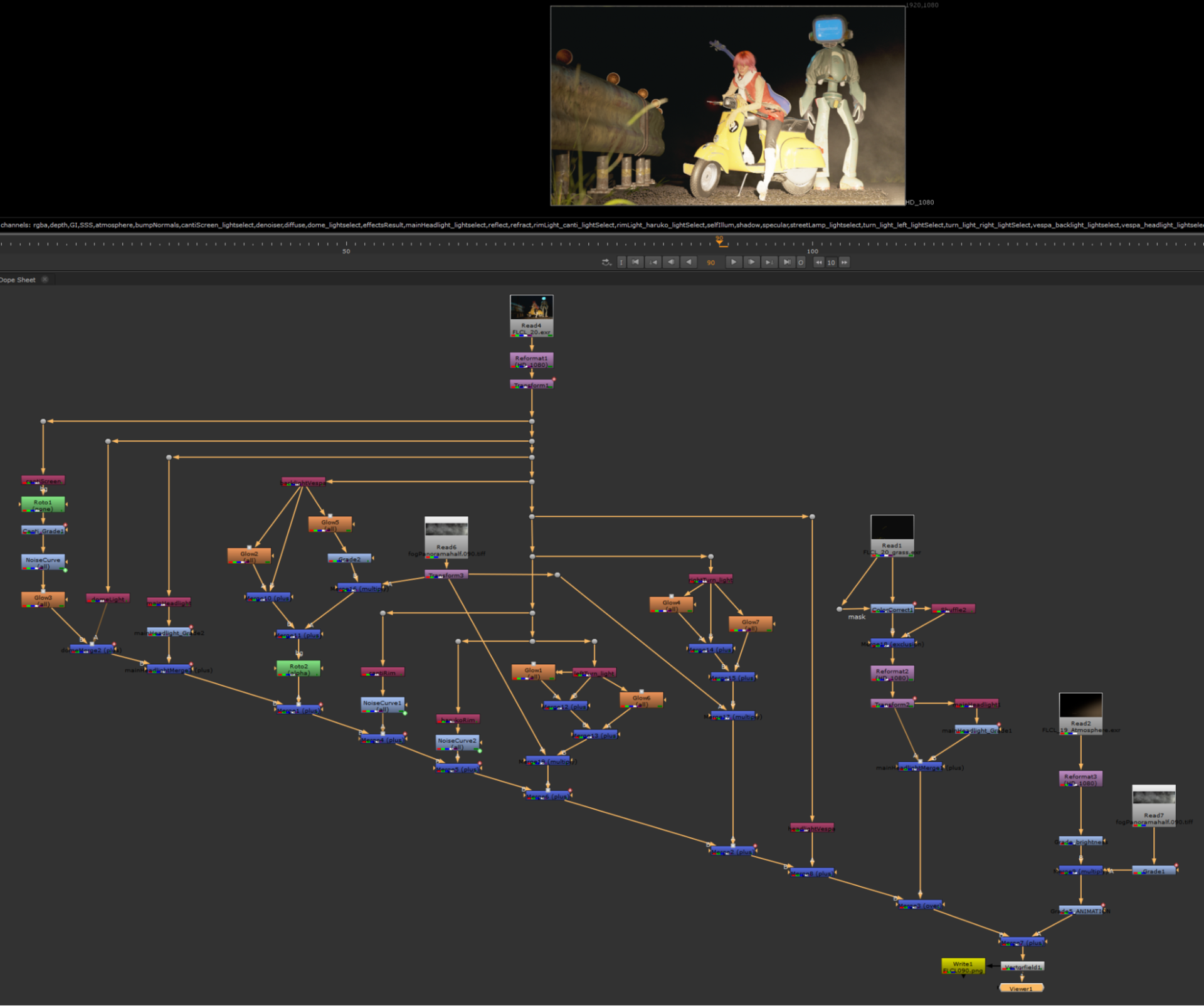The height and width of the screenshot is (1006, 1204).
Task: Skip forward by the frame increment
Action: coord(845,262)
